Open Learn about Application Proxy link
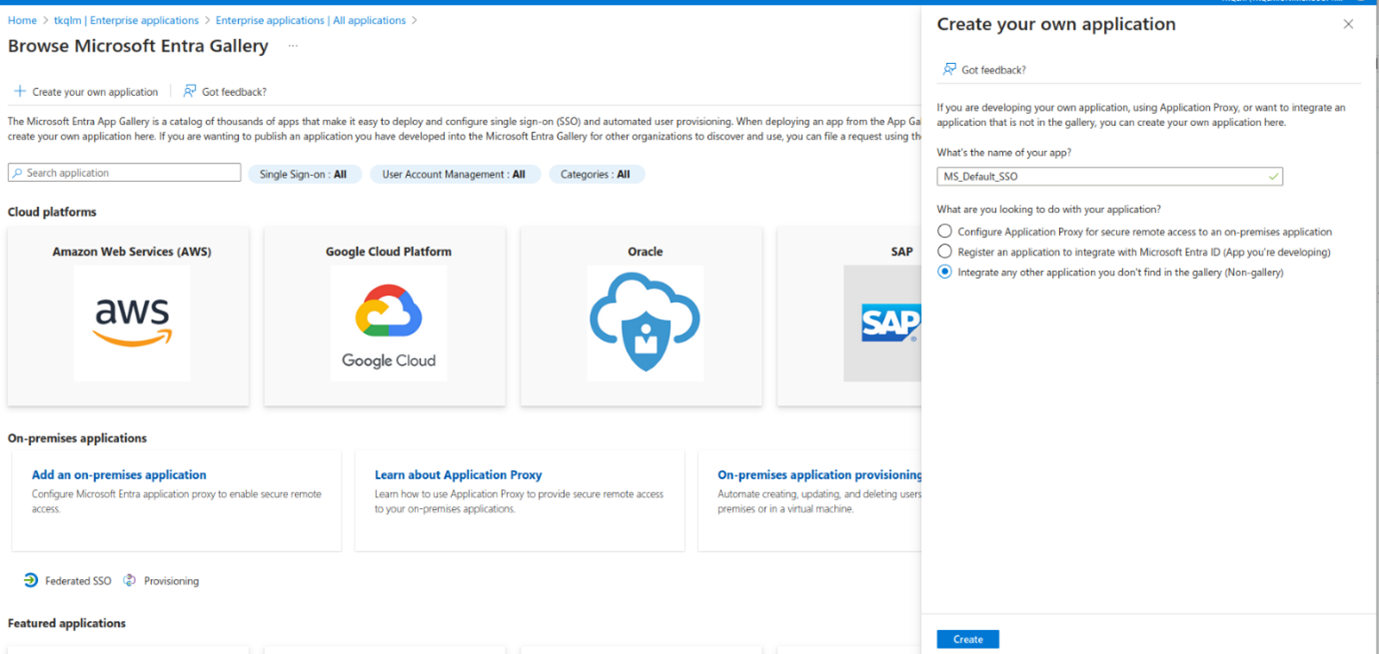This screenshot has height=654, width=1379. tap(458, 475)
